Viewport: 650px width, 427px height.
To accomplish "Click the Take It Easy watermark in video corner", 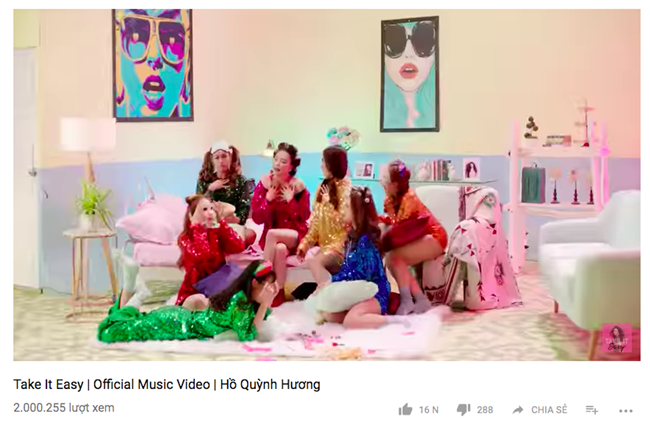I will click(617, 337).
